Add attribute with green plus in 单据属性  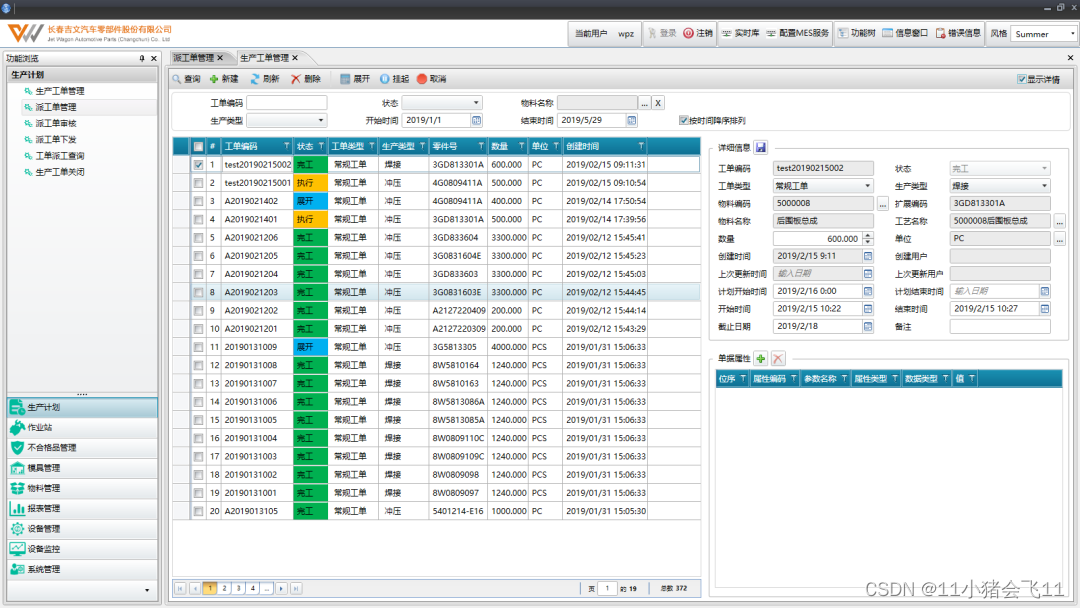pyautogui.click(x=760, y=359)
